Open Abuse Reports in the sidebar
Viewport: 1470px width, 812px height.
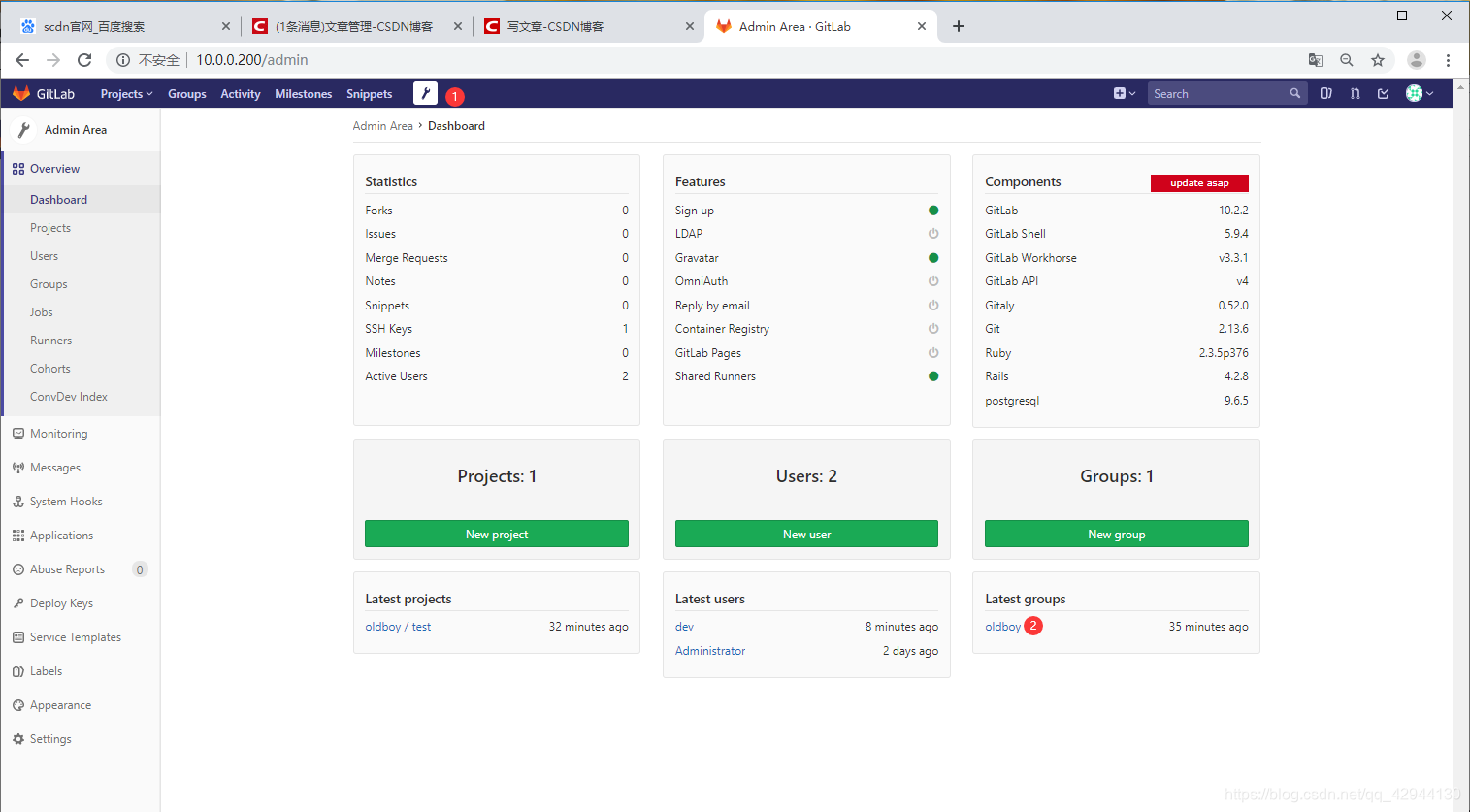(81, 569)
